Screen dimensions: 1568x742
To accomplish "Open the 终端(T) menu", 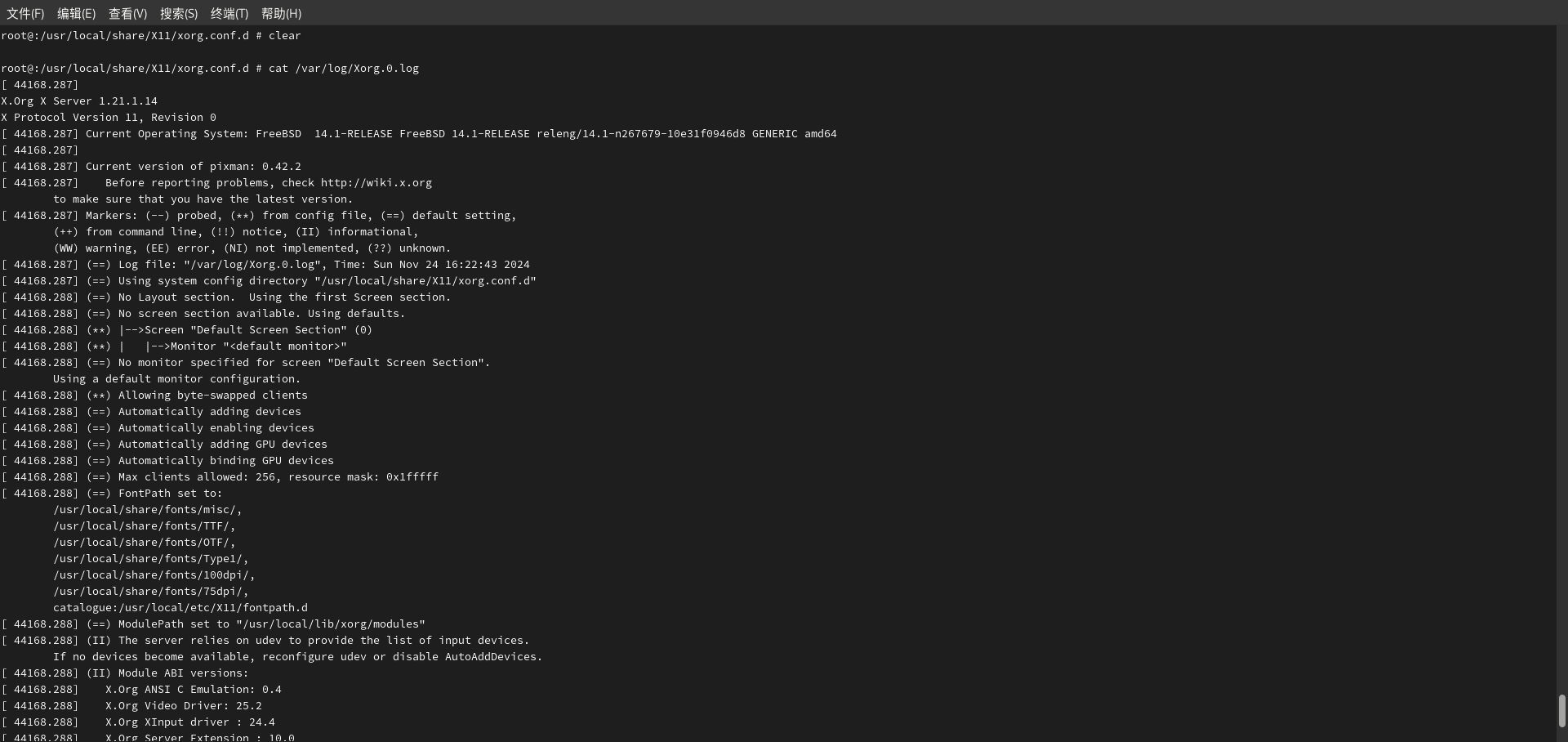I will pos(229,14).
